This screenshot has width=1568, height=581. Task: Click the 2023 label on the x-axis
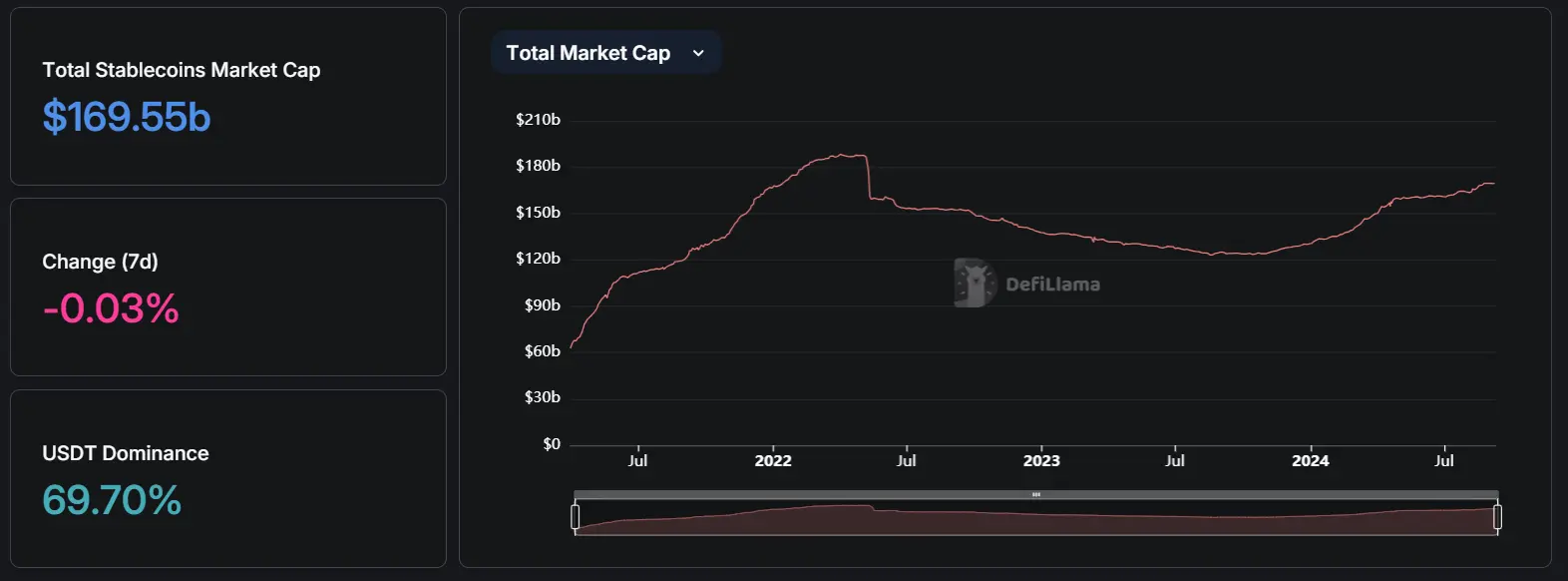1041,460
